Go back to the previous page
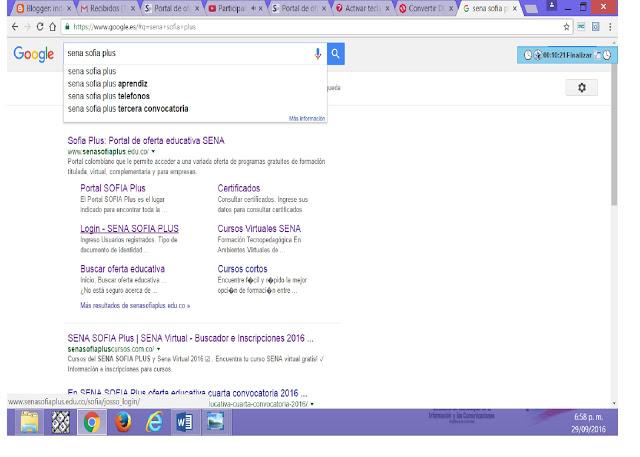The width and height of the screenshot is (640, 457). tap(15, 27)
